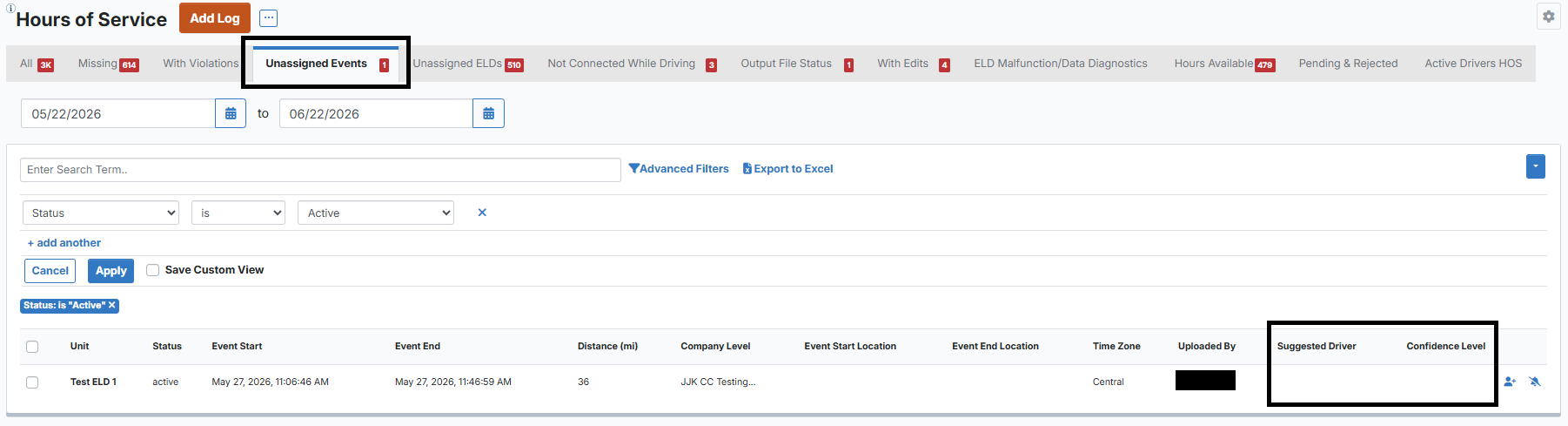Remove the Status filter row with X
The height and width of the screenshot is (426, 1568).
click(482, 213)
